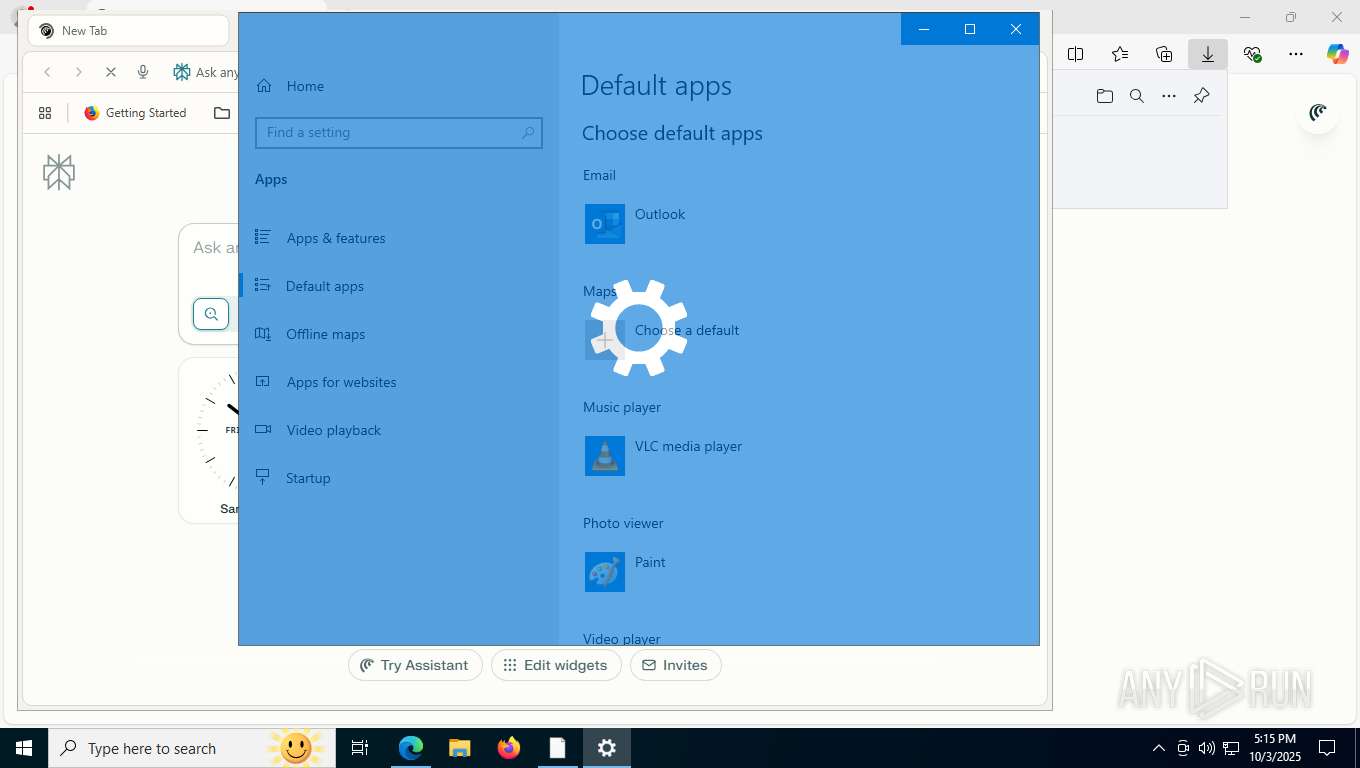Open the network icon in system tray

click(x=1231, y=748)
